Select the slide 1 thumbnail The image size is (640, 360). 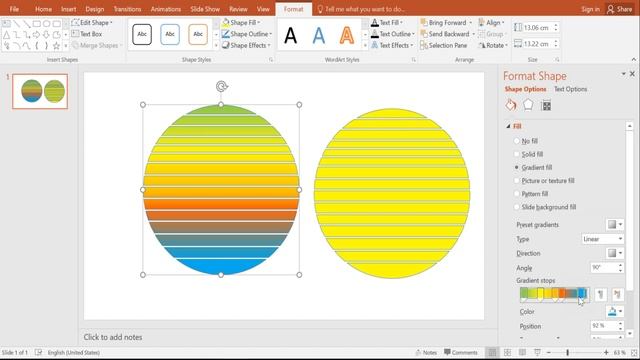click(40, 91)
